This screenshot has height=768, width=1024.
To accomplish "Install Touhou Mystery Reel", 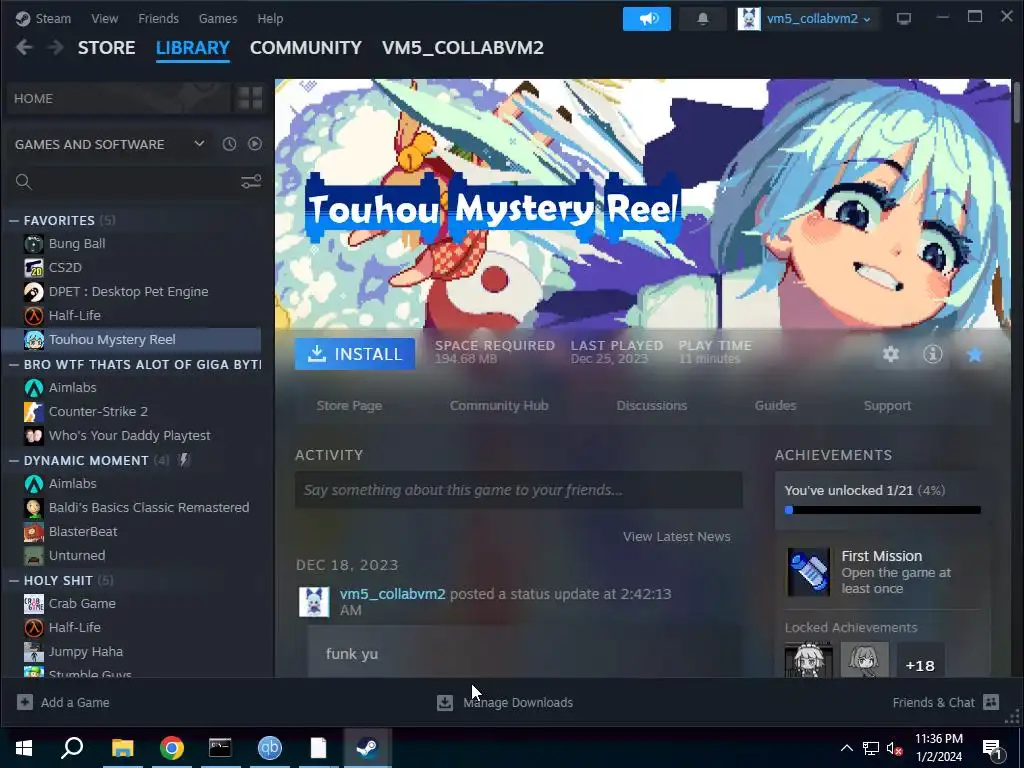I will (355, 354).
